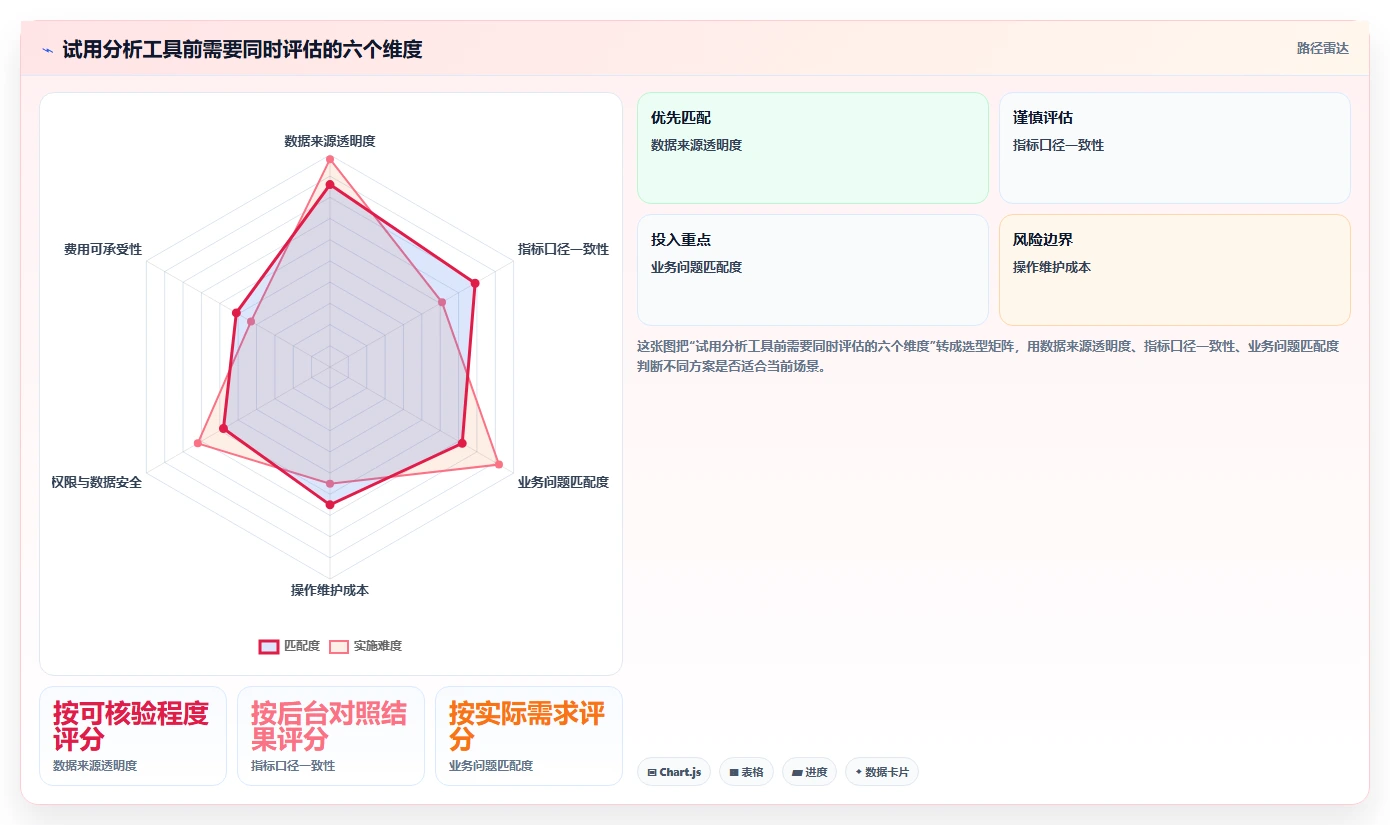The height and width of the screenshot is (825, 1390).
Task: Toggle the 匹配度 legend item
Action: coord(289,646)
